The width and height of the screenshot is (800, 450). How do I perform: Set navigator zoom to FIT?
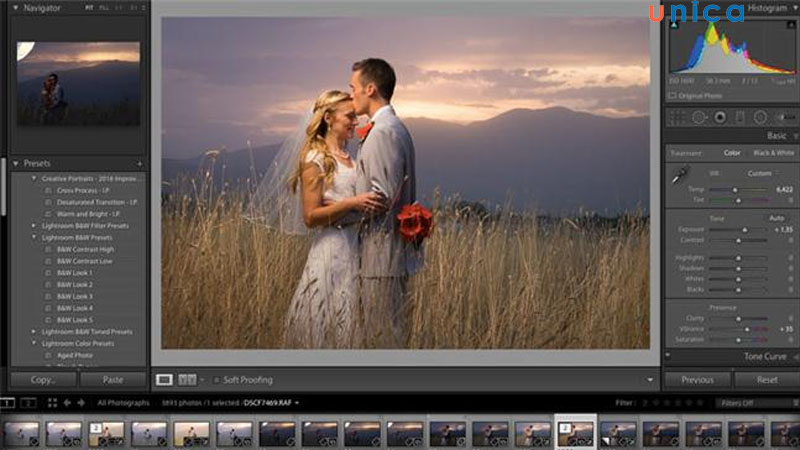point(89,8)
